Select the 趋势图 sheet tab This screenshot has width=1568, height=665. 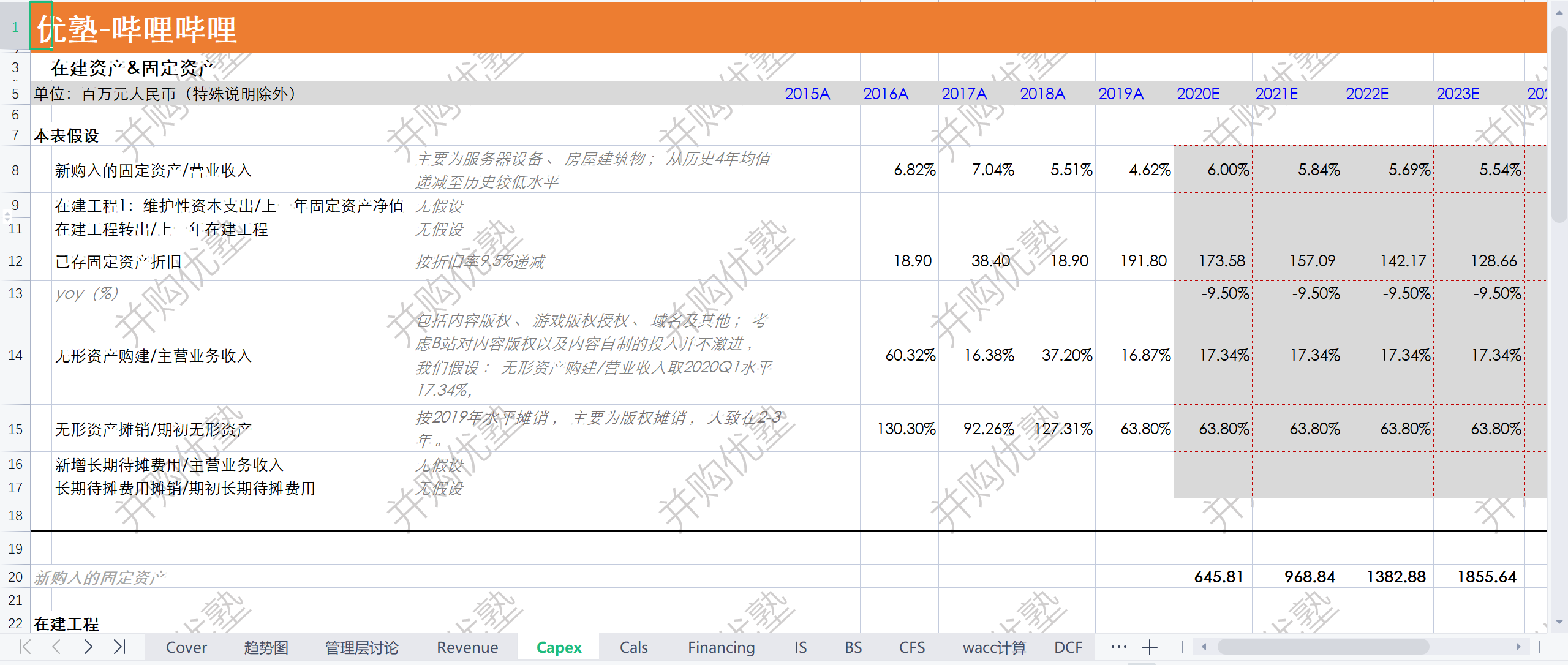click(266, 647)
